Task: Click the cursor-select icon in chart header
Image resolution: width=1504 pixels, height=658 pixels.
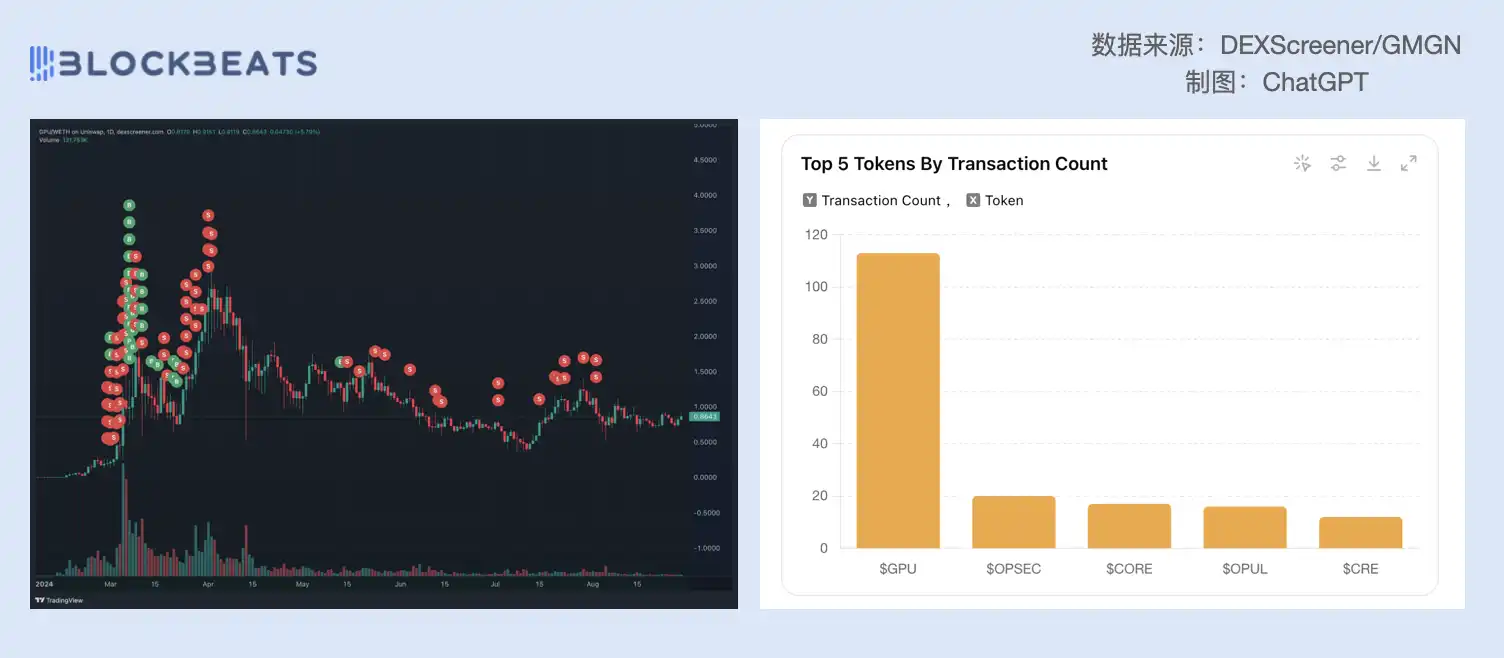Action: 1302,163
